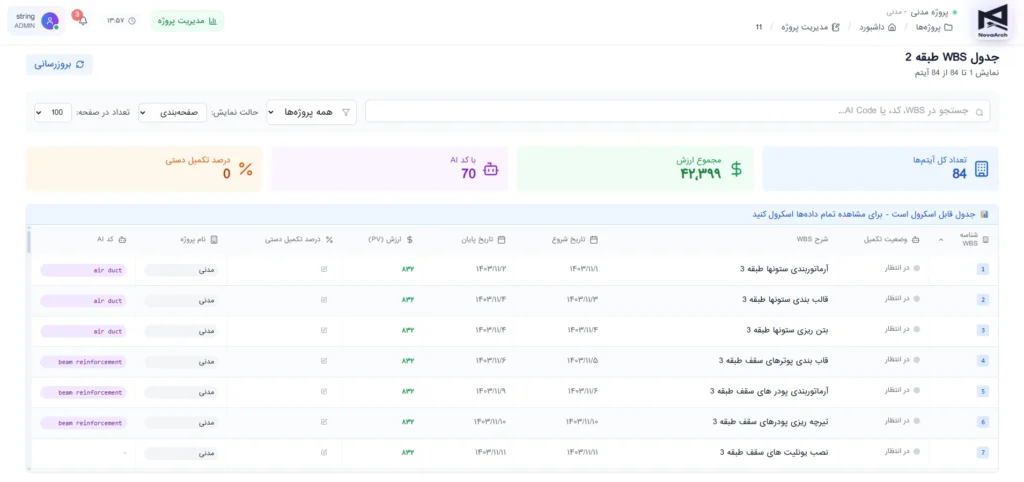The width and height of the screenshot is (1024, 482).
Task: Click the total items calculator icon
Action: [981, 170]
